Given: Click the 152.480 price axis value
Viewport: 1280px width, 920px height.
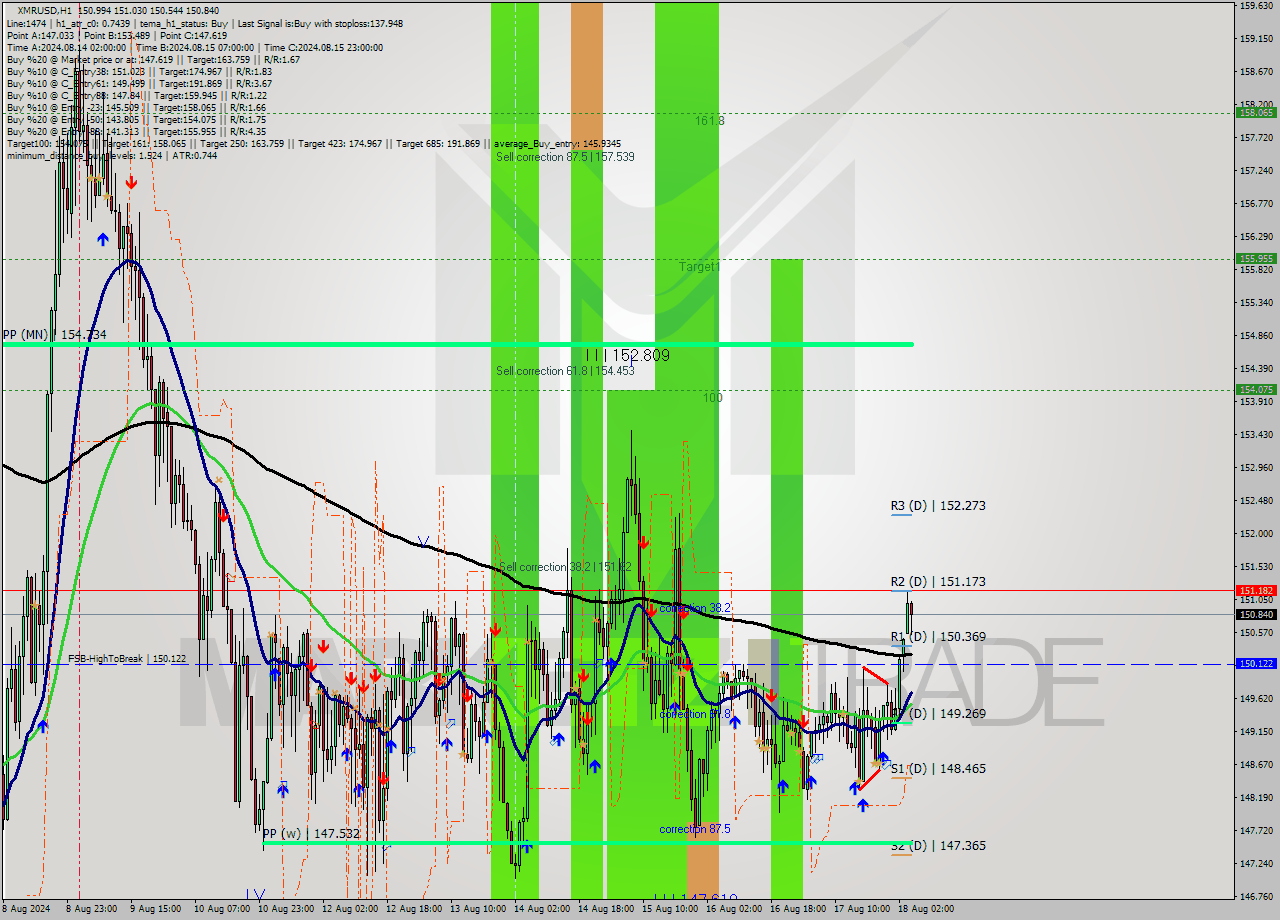Looking at the screenshot, I should click(x=1255, y=501).
